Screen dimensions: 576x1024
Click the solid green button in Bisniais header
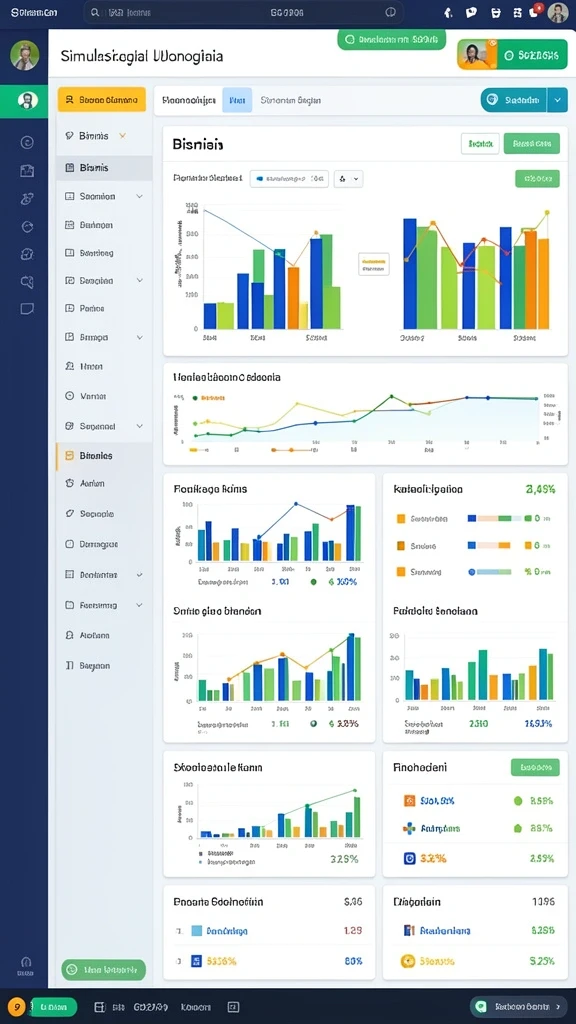[x=532, y=144]
